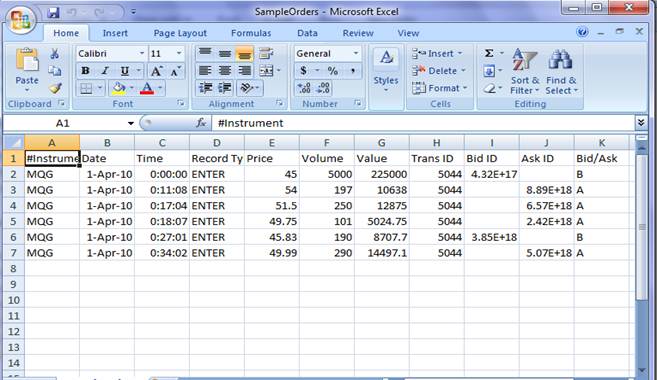Save the workbook from Quick Access Toolbar
The height and width of the screenshot is (380, 657).
point(53,13)
